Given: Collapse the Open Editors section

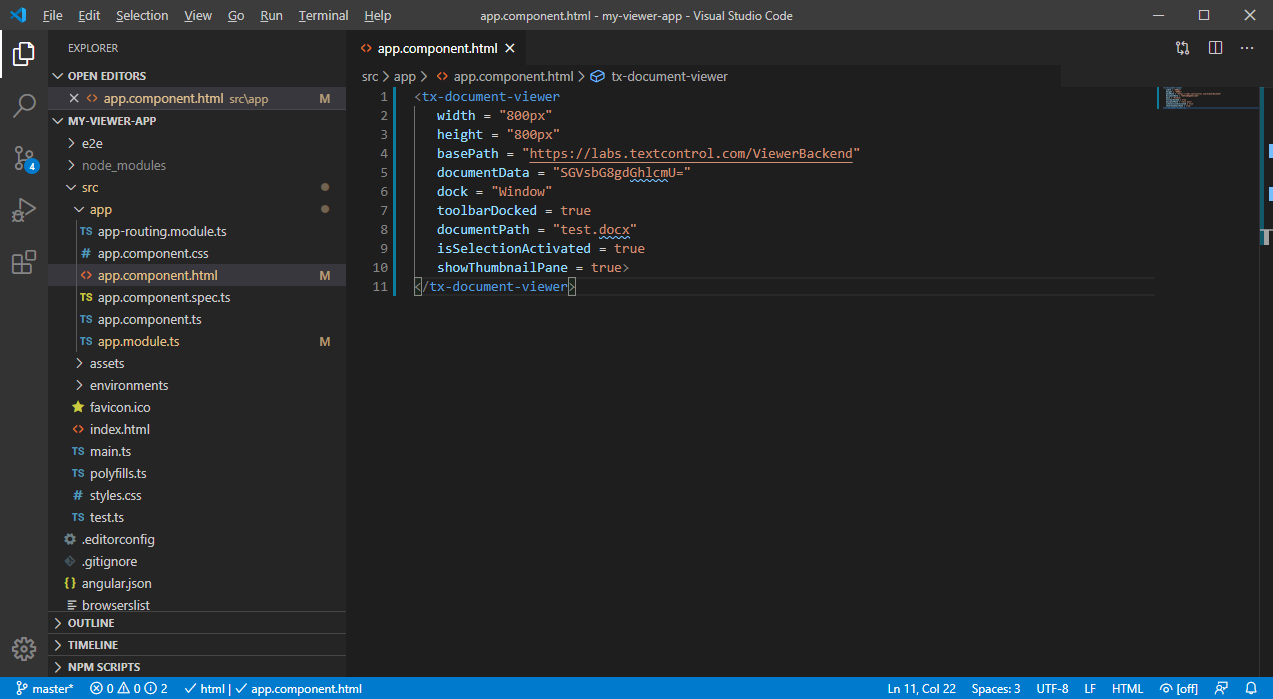Looking at the screenshot, I should click(x=197, y=76).
